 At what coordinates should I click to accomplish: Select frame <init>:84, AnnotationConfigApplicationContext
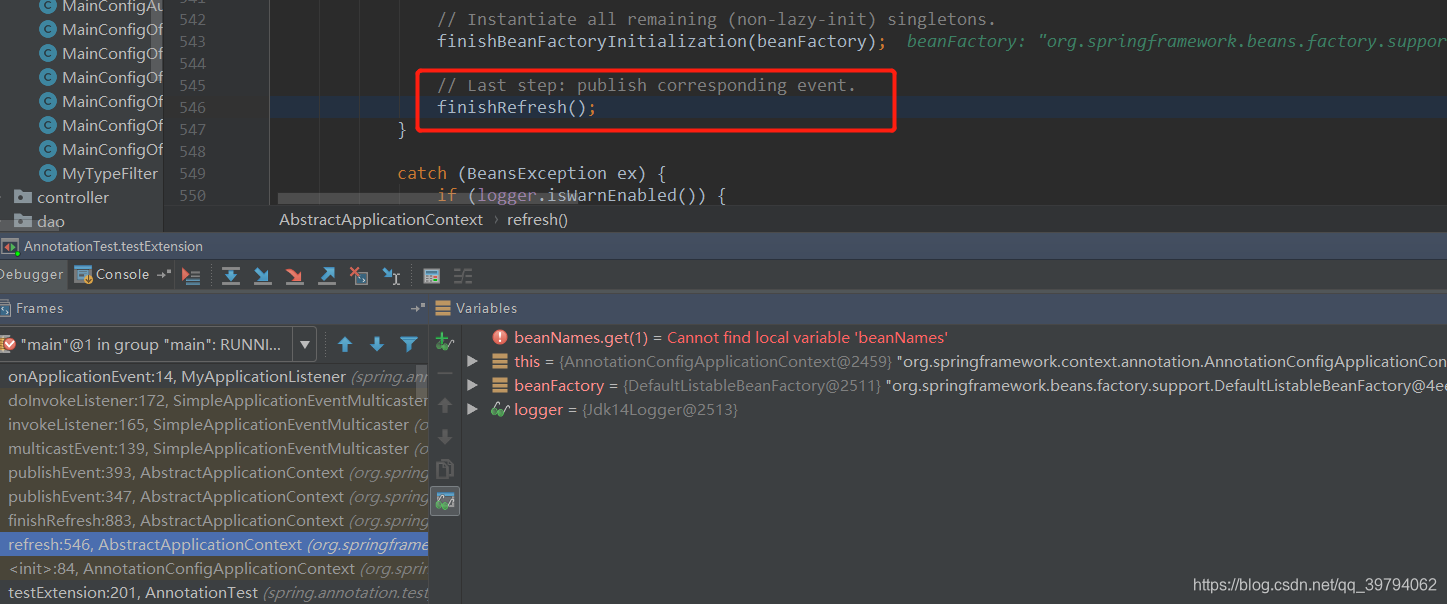coord(214,569)
